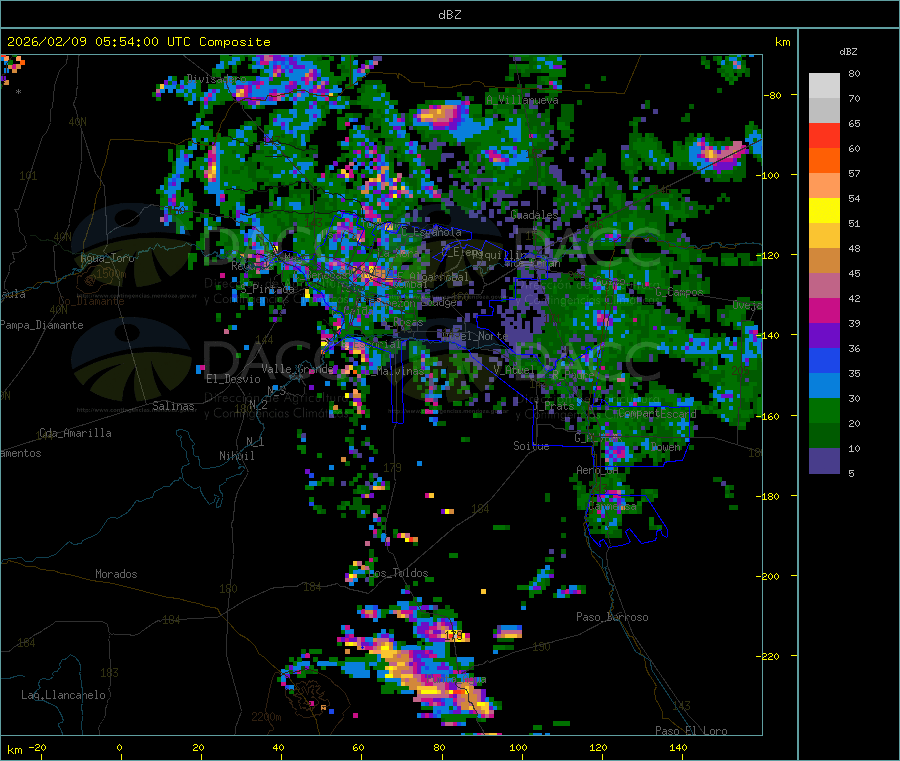Click the light orange 54-57 dBZ swatch

coord(824,186)
